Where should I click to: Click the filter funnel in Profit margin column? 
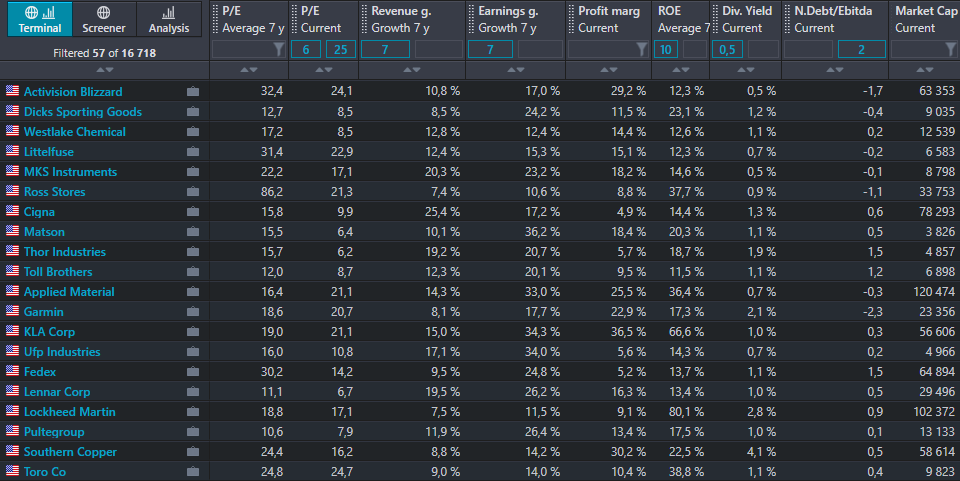coord(641,49)
